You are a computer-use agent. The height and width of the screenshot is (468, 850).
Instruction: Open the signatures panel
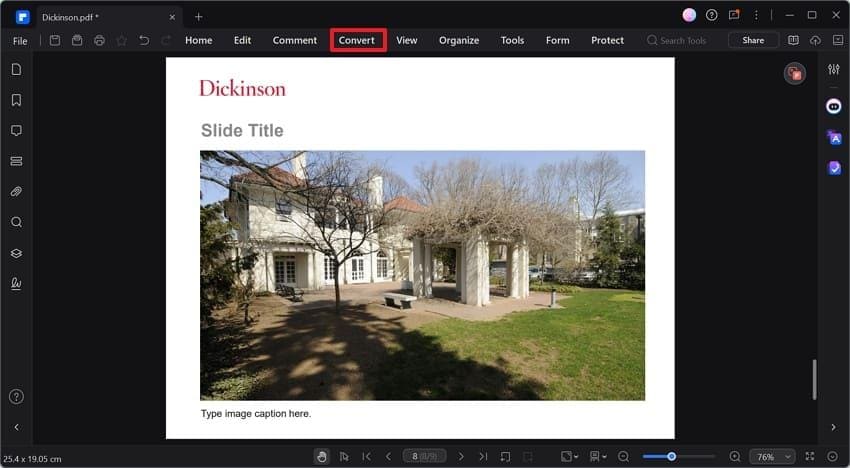pos(16,284)
